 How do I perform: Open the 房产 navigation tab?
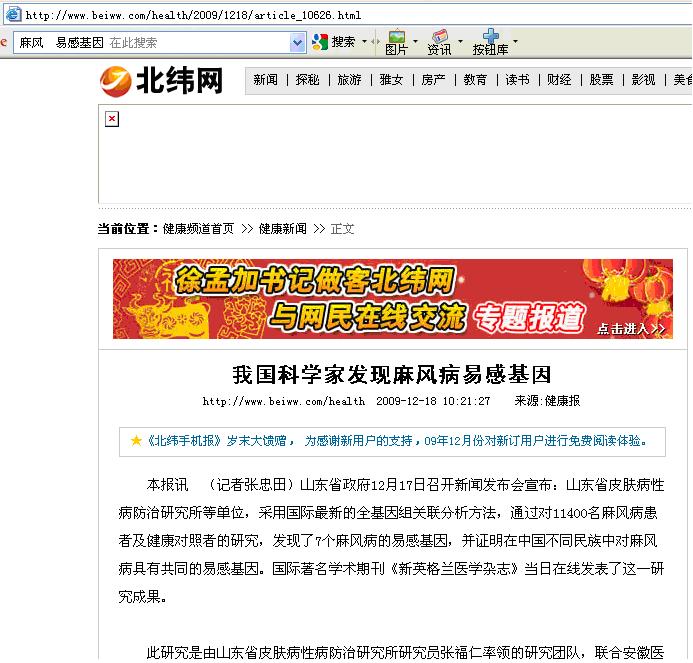(x=433, y=80)
